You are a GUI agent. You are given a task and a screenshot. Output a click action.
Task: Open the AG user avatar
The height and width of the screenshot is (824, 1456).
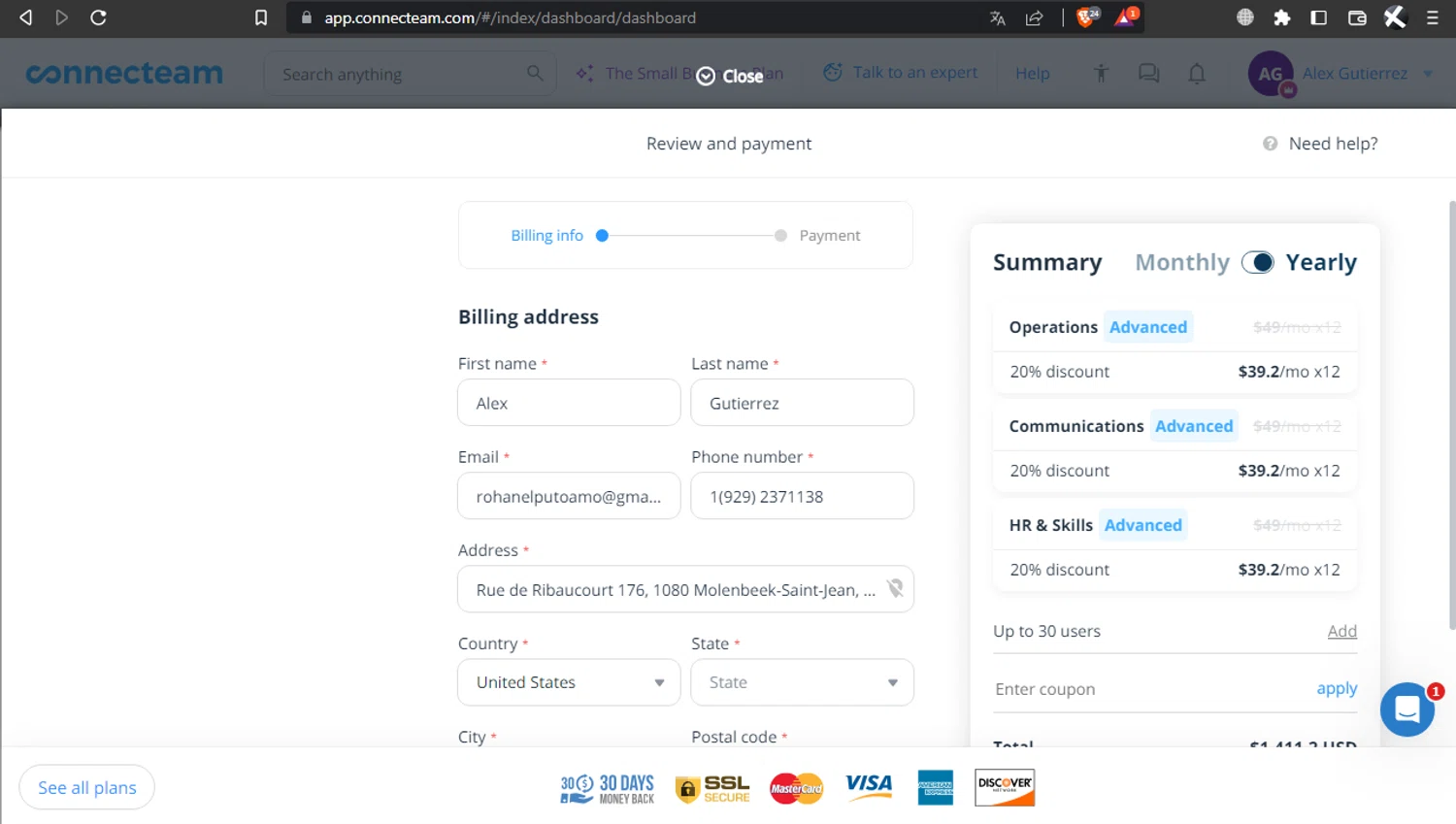pyautogui.click(x=1272, y=74)
